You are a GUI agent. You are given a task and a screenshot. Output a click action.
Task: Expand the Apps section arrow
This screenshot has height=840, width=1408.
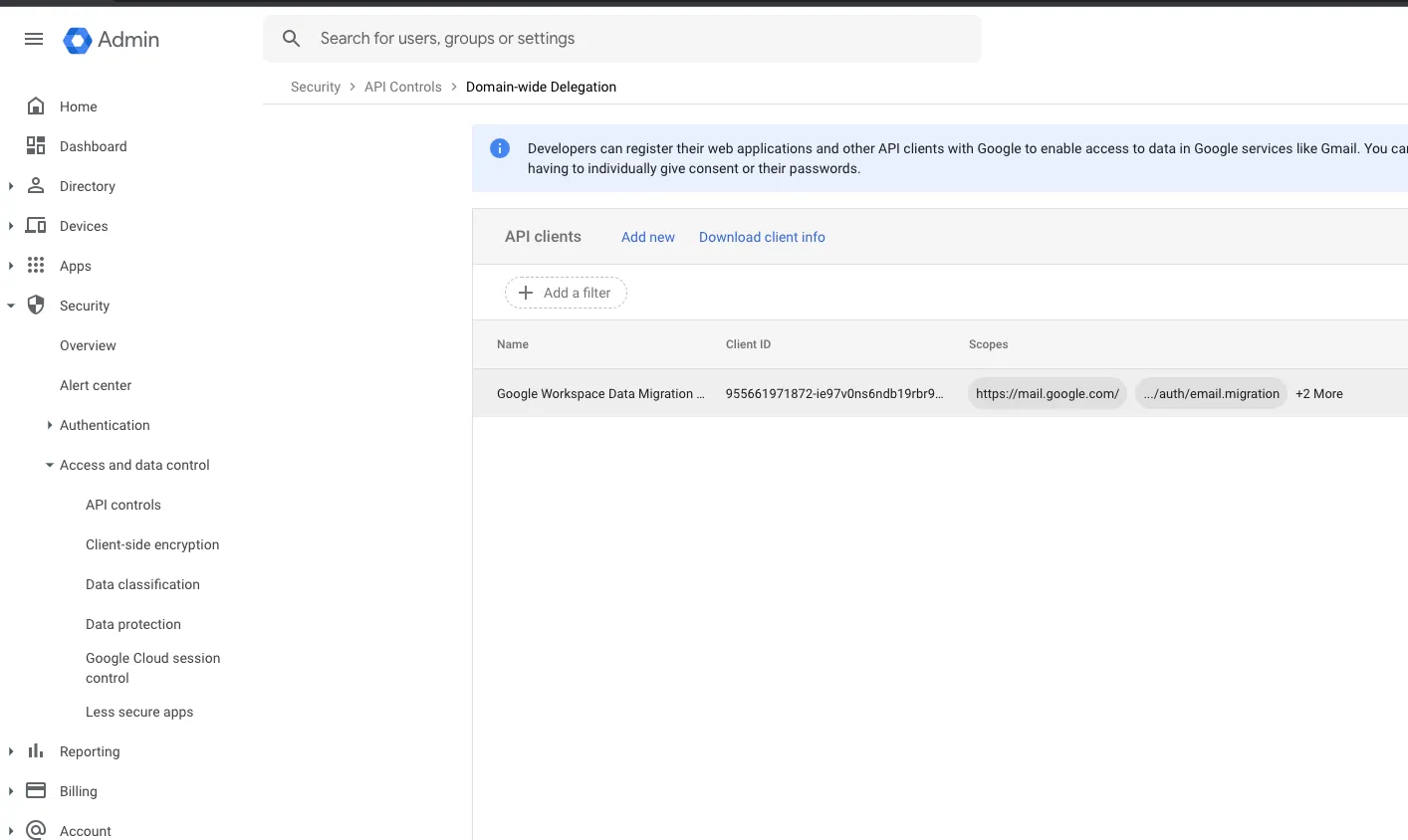(x=11, y=266)
